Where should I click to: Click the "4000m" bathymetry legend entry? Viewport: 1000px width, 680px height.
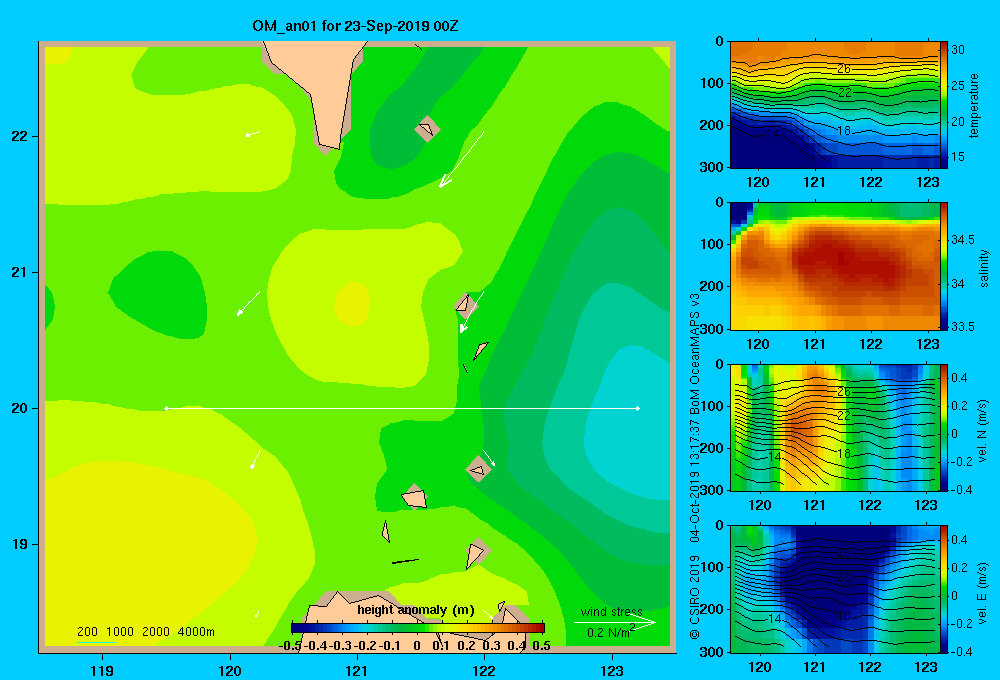[x=196, y=632]
